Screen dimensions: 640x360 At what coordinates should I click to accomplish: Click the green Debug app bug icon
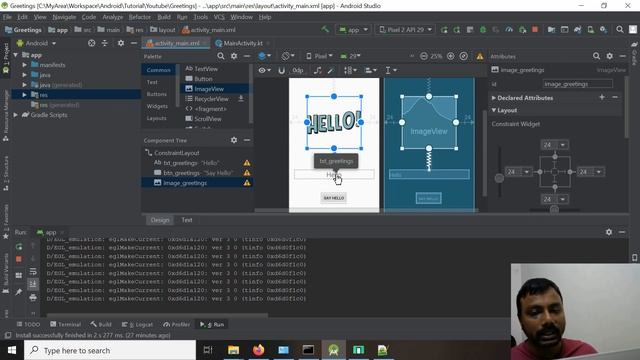pos(483,30)
